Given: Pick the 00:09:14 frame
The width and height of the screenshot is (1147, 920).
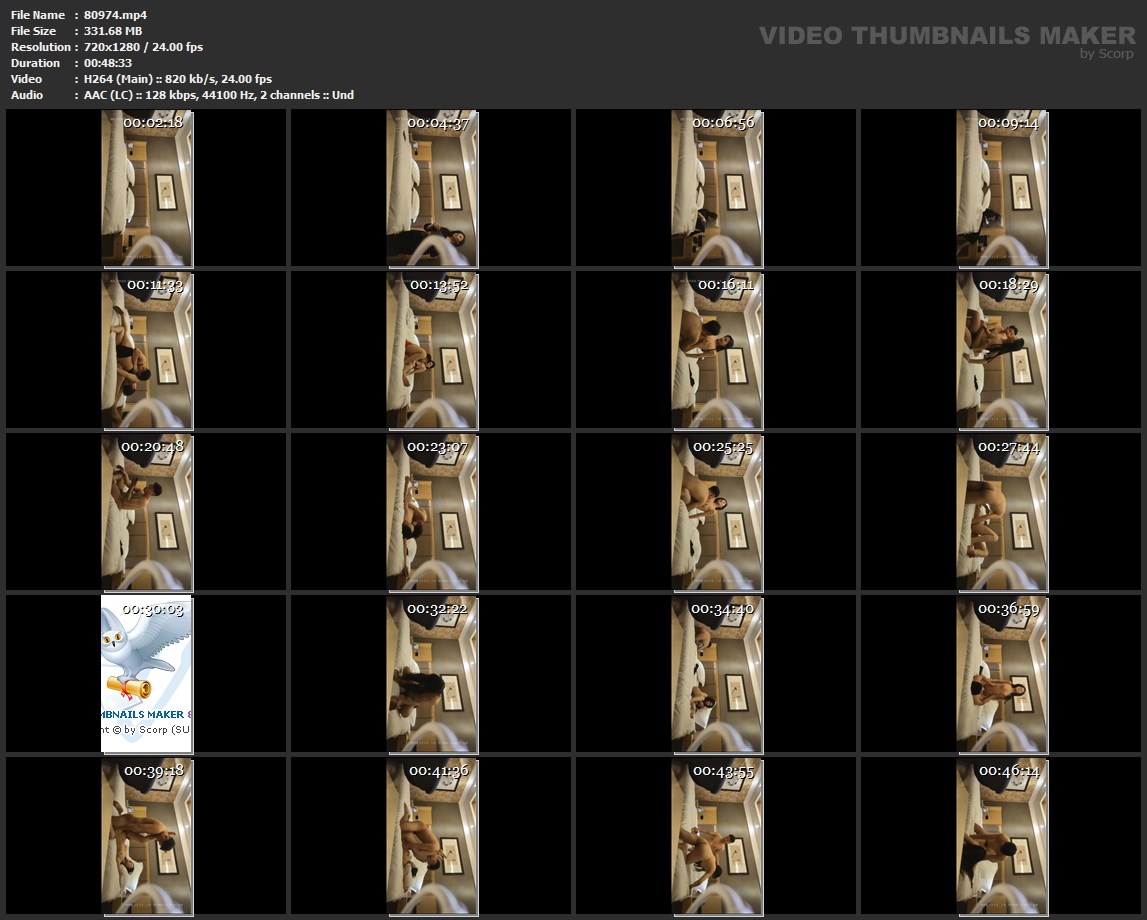Looking at the screenshot, I should (1002, 188).
